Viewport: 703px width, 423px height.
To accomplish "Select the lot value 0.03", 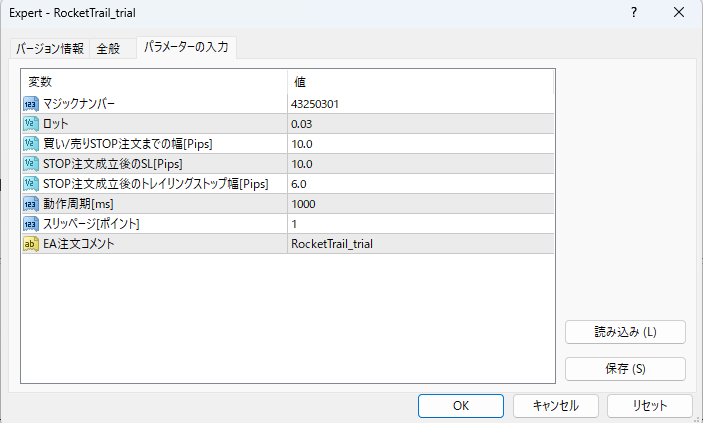I will (x=301, y=123).
